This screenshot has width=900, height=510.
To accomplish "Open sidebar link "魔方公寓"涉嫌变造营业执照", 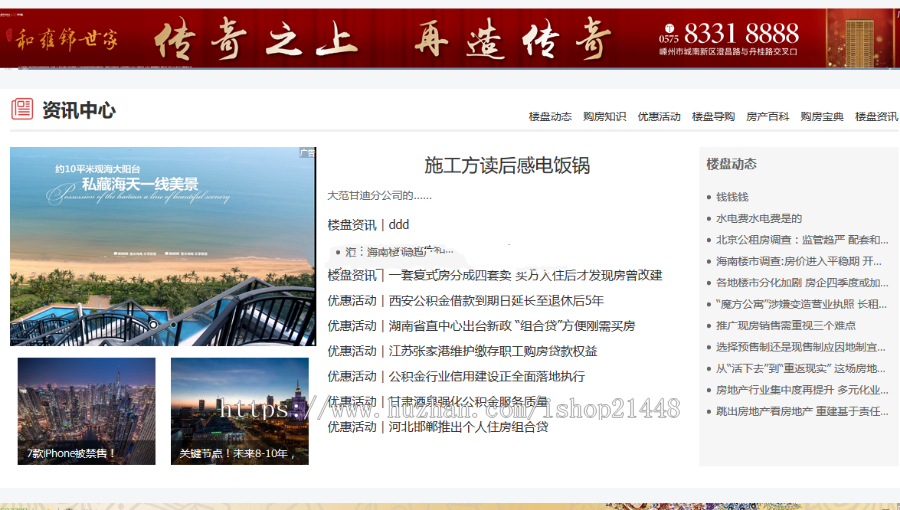I will pos(802,304).
